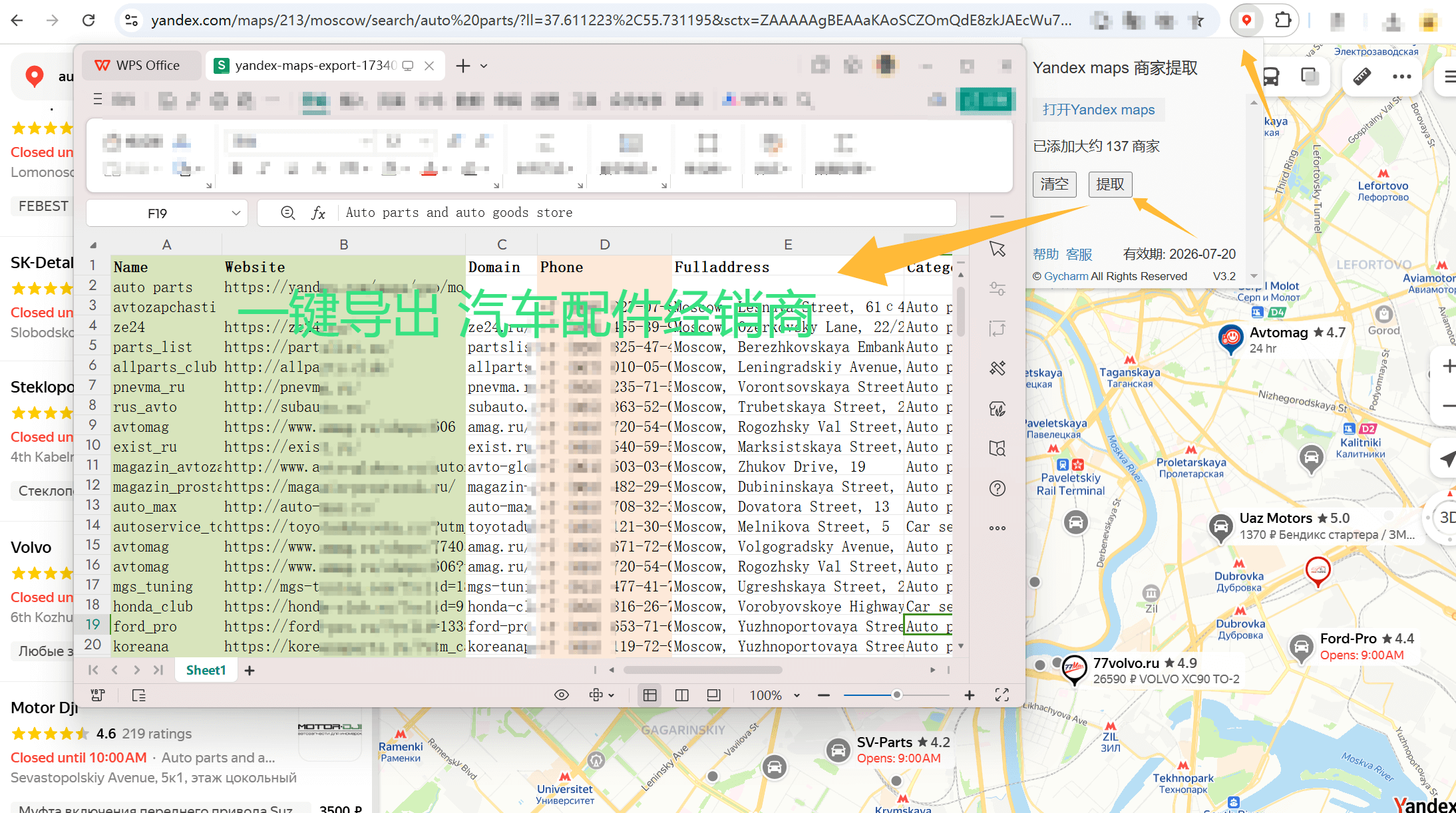The height and width of the screenshot is (813, 1456).
Task: Click the design tools icon in side panel
Action: pos(997,368)
